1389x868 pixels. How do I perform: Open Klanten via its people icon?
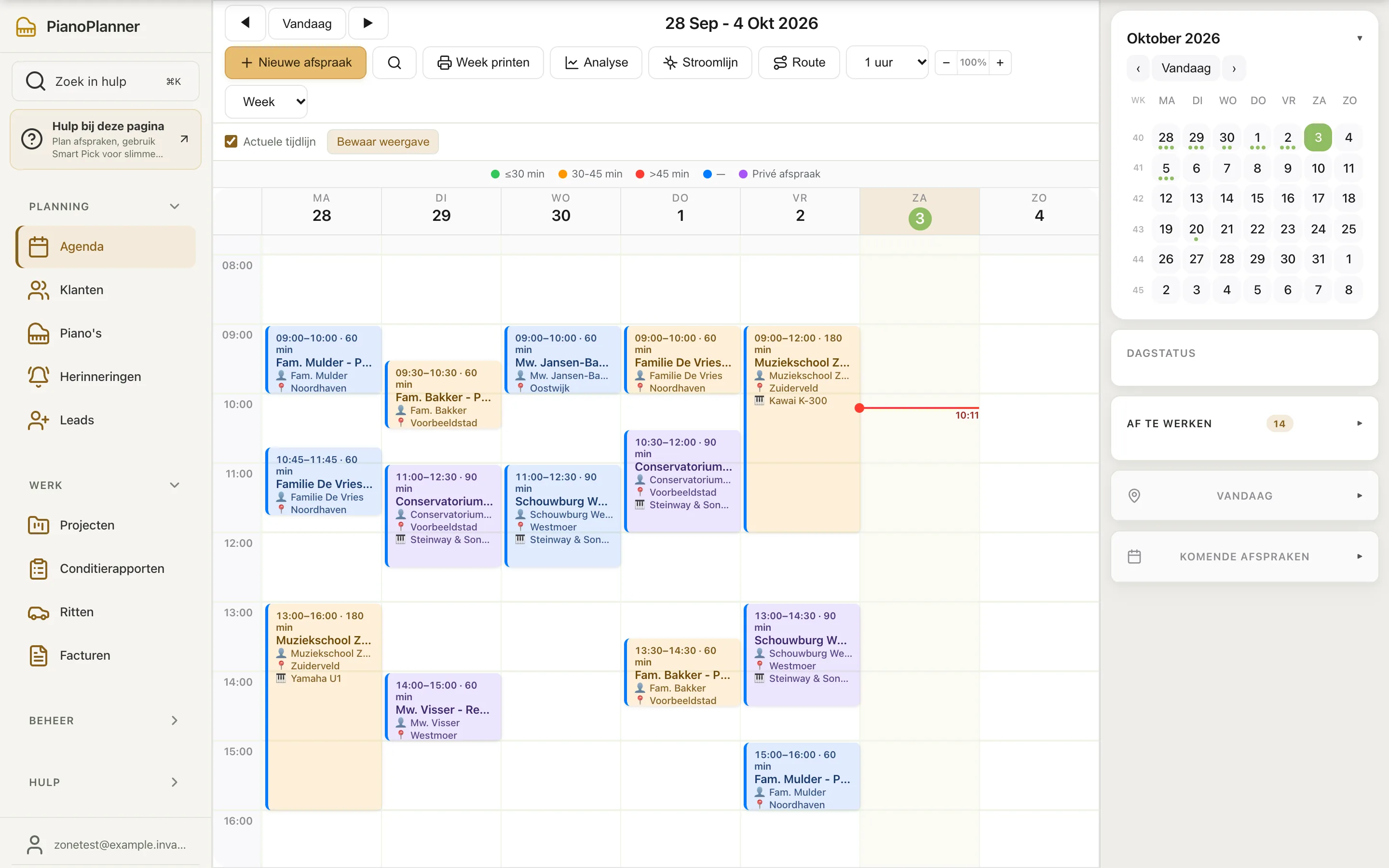tap(39, 290)
